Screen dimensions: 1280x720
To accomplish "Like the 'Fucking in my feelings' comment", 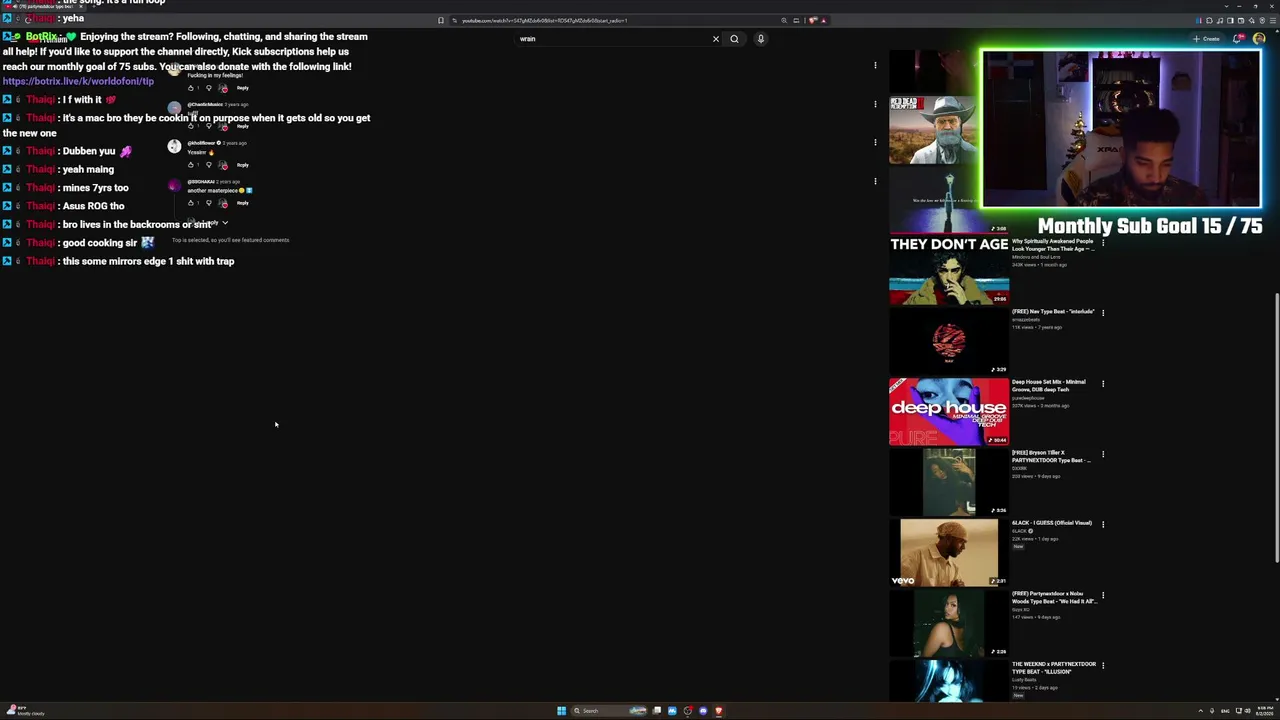I will click(x=191, y=88).
